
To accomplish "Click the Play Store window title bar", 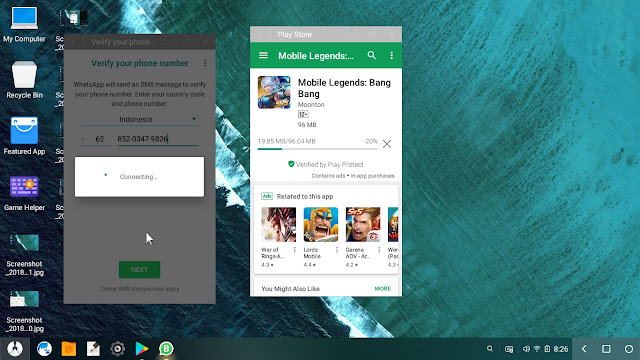I will click(x=326, y=34).
